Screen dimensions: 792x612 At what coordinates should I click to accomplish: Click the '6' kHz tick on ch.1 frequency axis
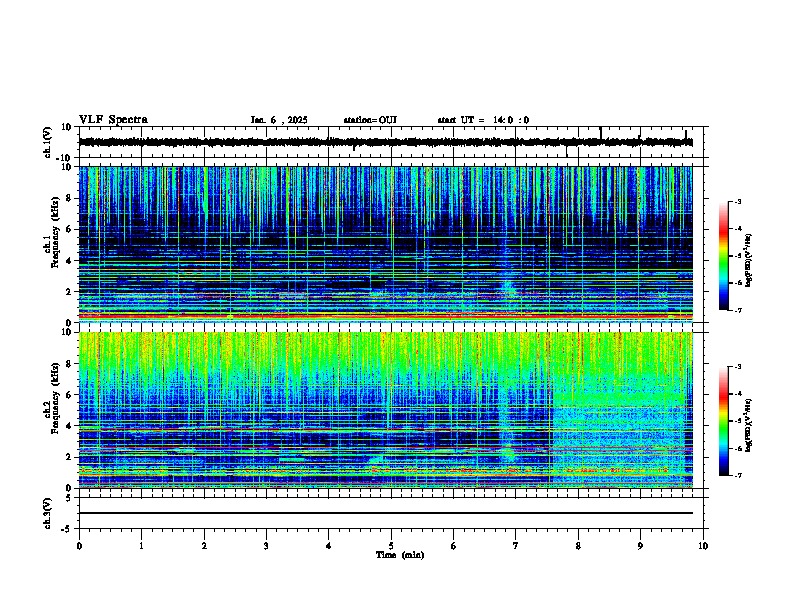70,229
